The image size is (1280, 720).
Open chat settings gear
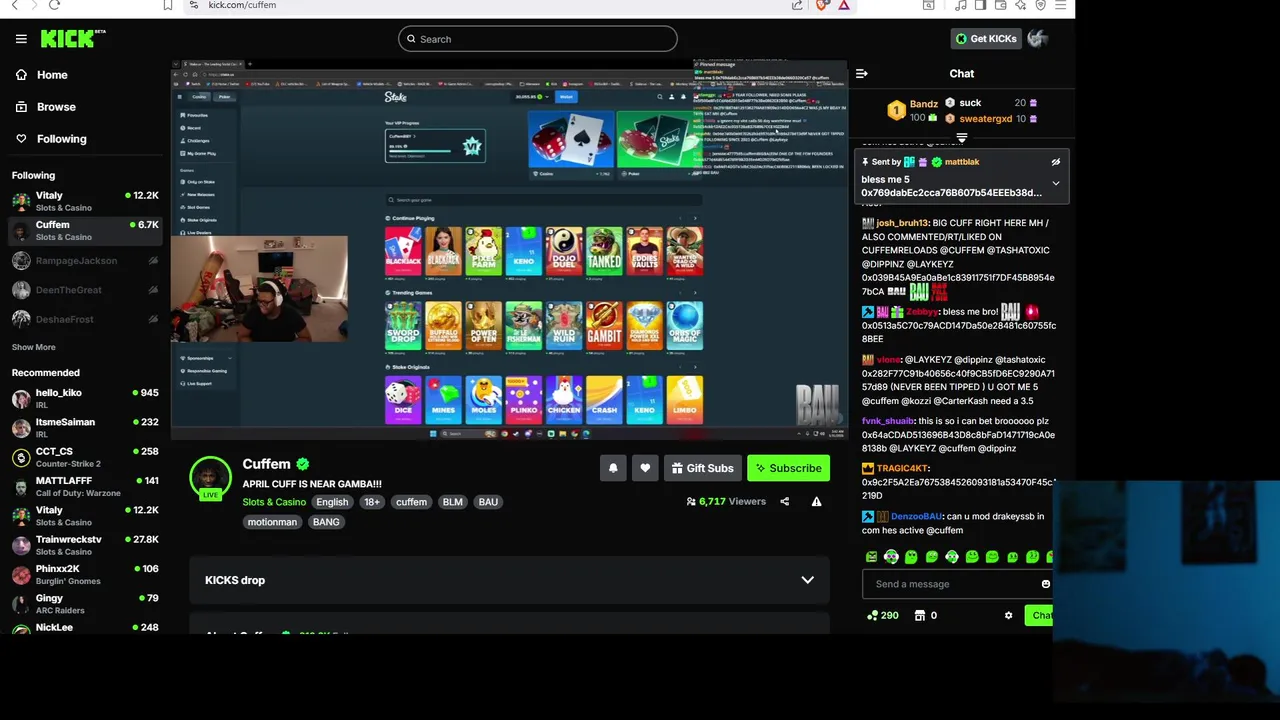coord(1008,616)
